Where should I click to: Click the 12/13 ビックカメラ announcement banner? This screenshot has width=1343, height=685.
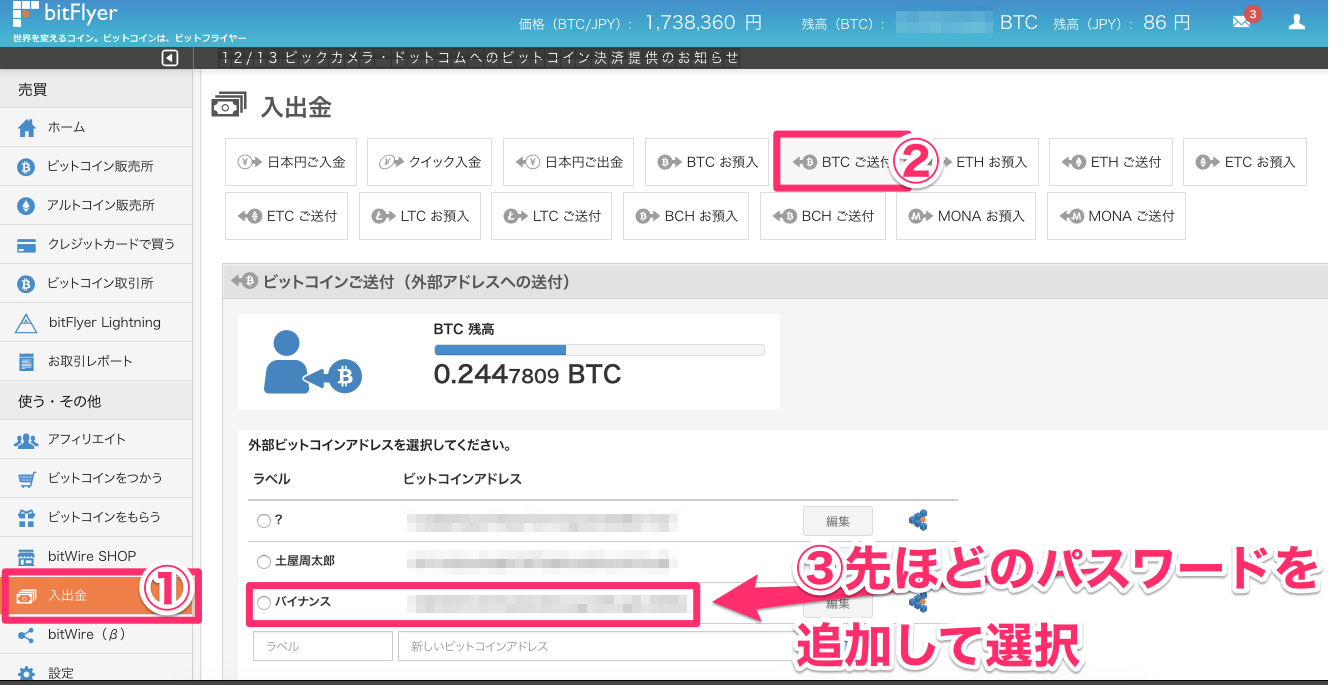[x=480, y=58]
